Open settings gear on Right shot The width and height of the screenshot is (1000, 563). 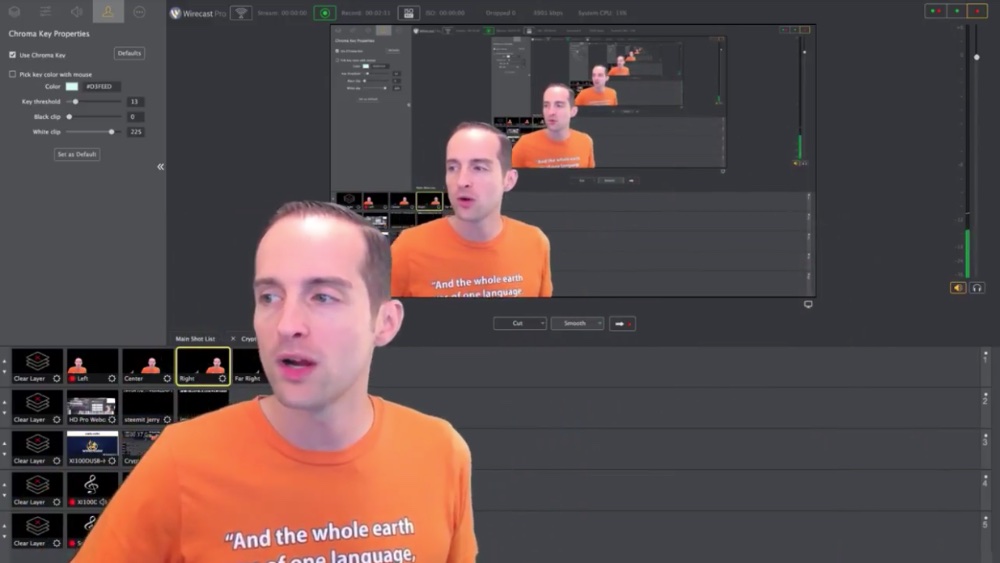click(222, 379)
